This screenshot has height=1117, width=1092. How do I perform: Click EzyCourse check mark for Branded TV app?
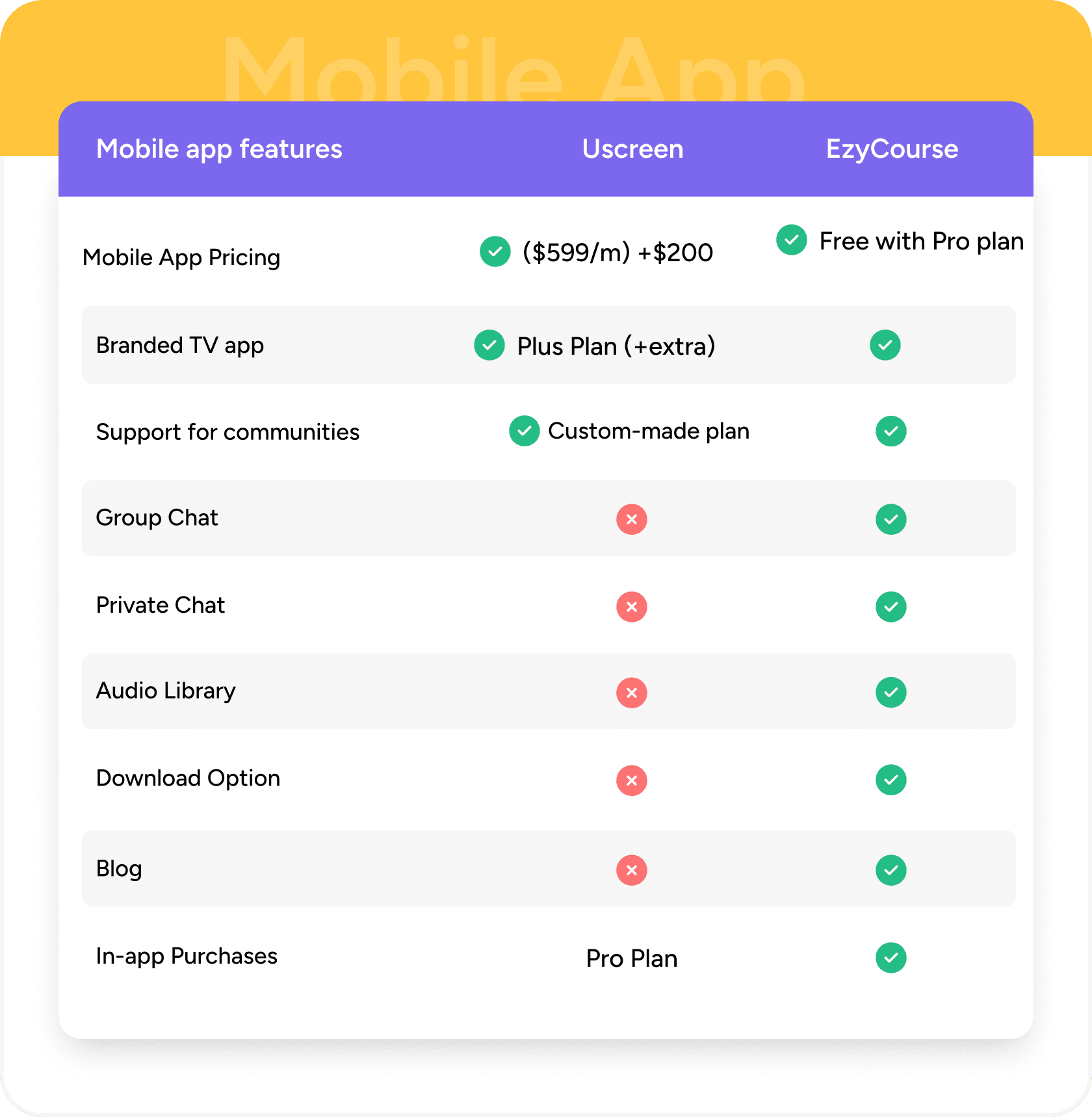pos(885,345)
